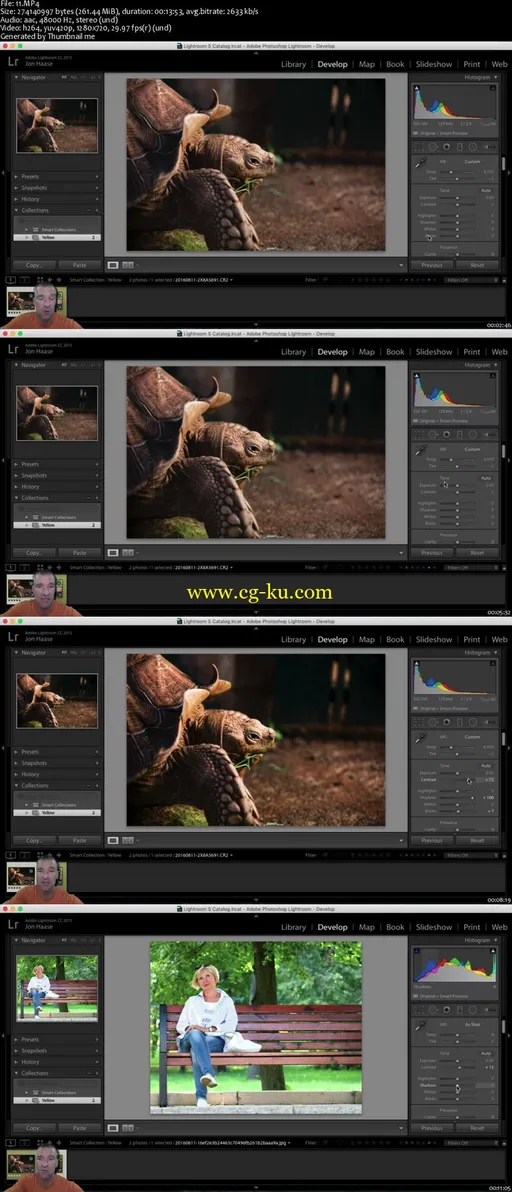Click the Temp slider in the 00:05:32 frame
The width and height of the screenshot is (512, 1192).
456,459
